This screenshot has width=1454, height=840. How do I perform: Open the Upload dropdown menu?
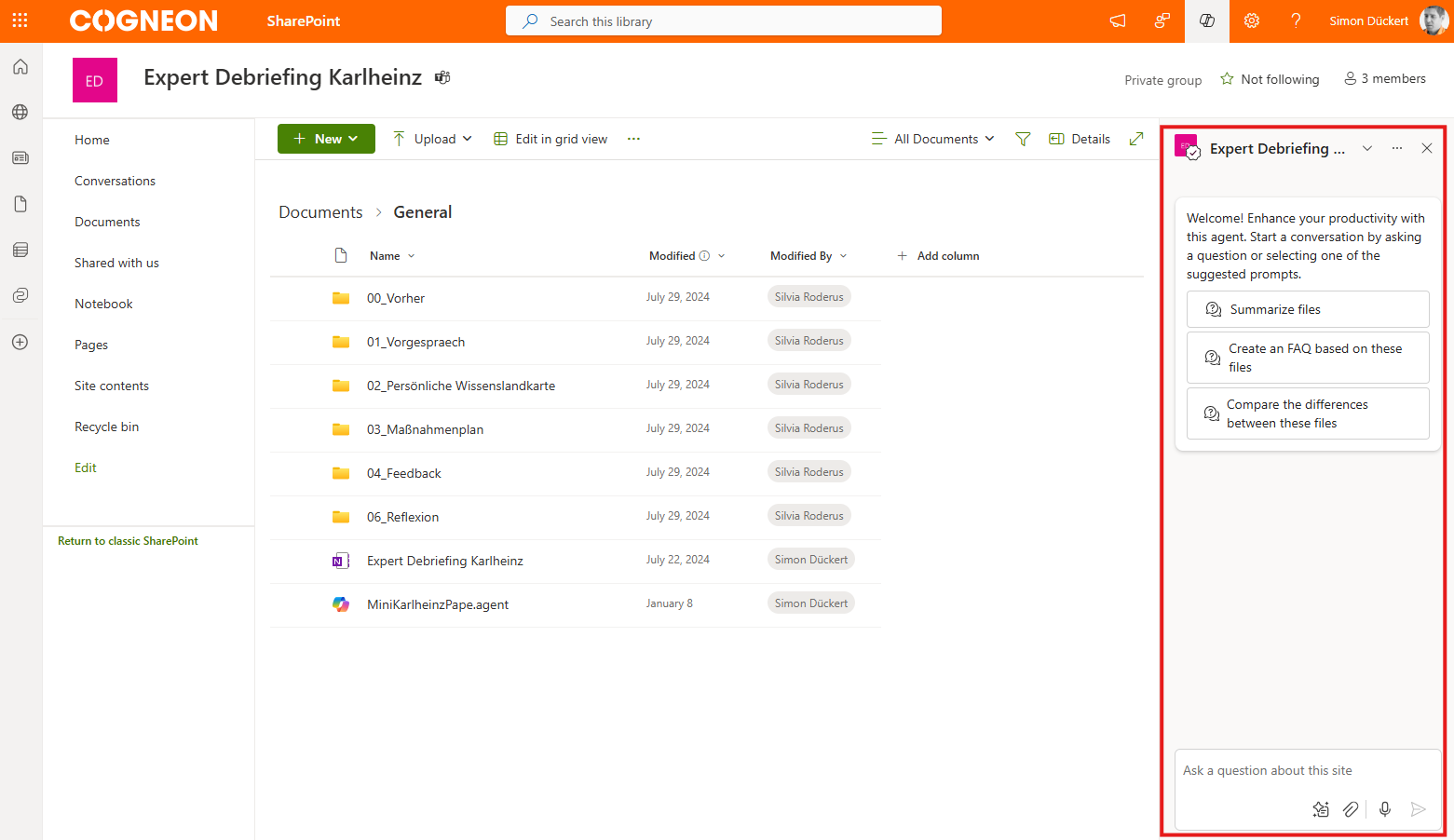point(432,139)
